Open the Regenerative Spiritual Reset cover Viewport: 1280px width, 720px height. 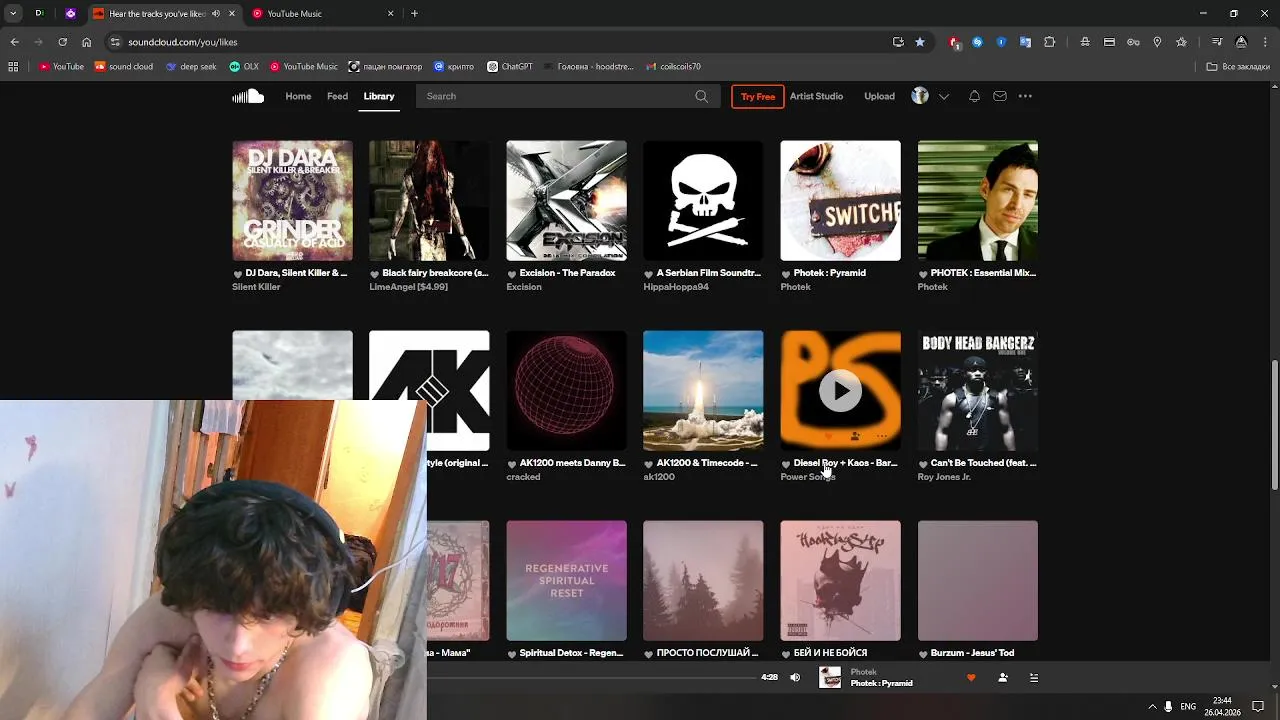[x=566, y=580]
